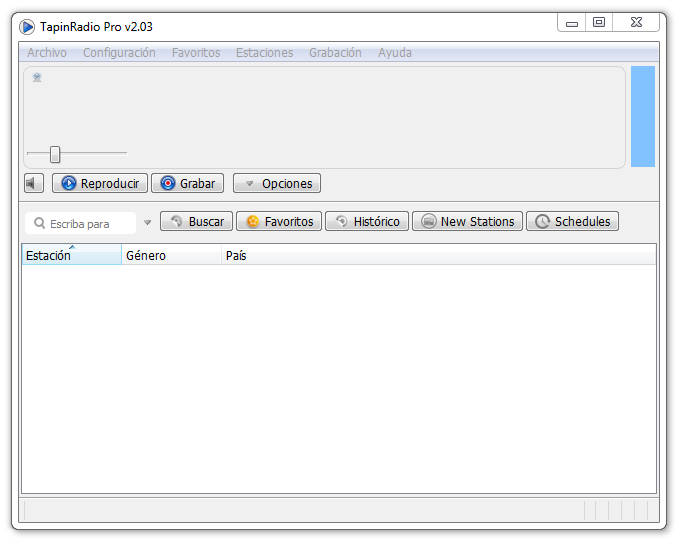
Task: Open the Histórico button
Action: click(x=367, y=221)
